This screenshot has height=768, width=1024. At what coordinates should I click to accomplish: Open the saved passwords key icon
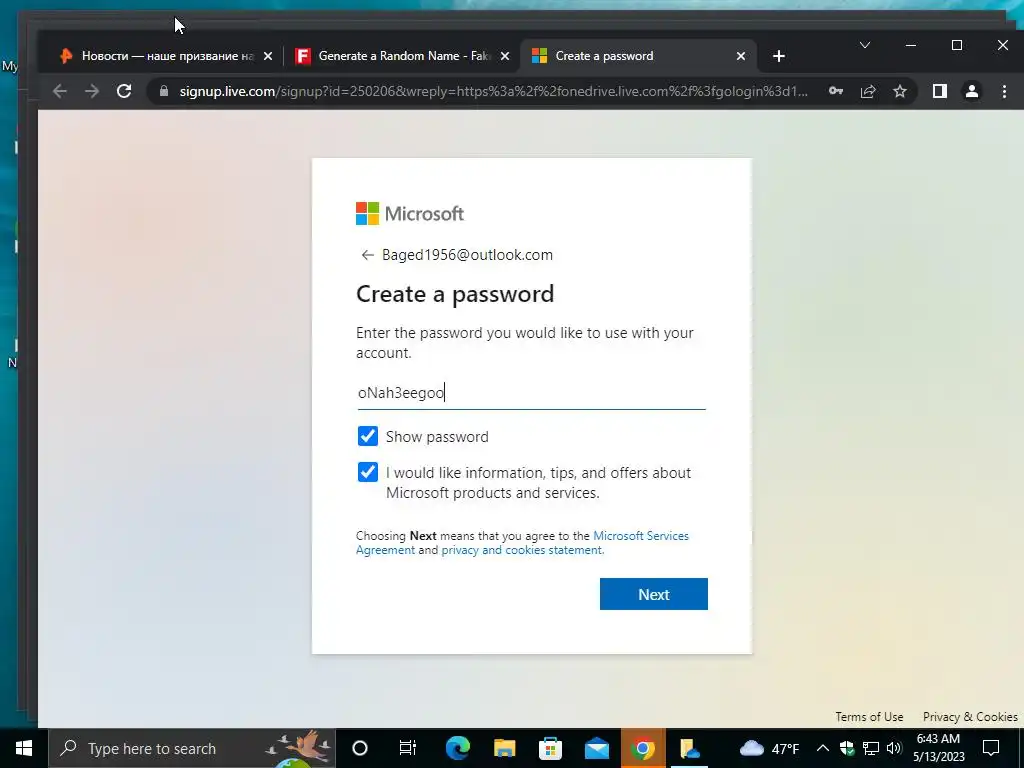pos(836,91)
